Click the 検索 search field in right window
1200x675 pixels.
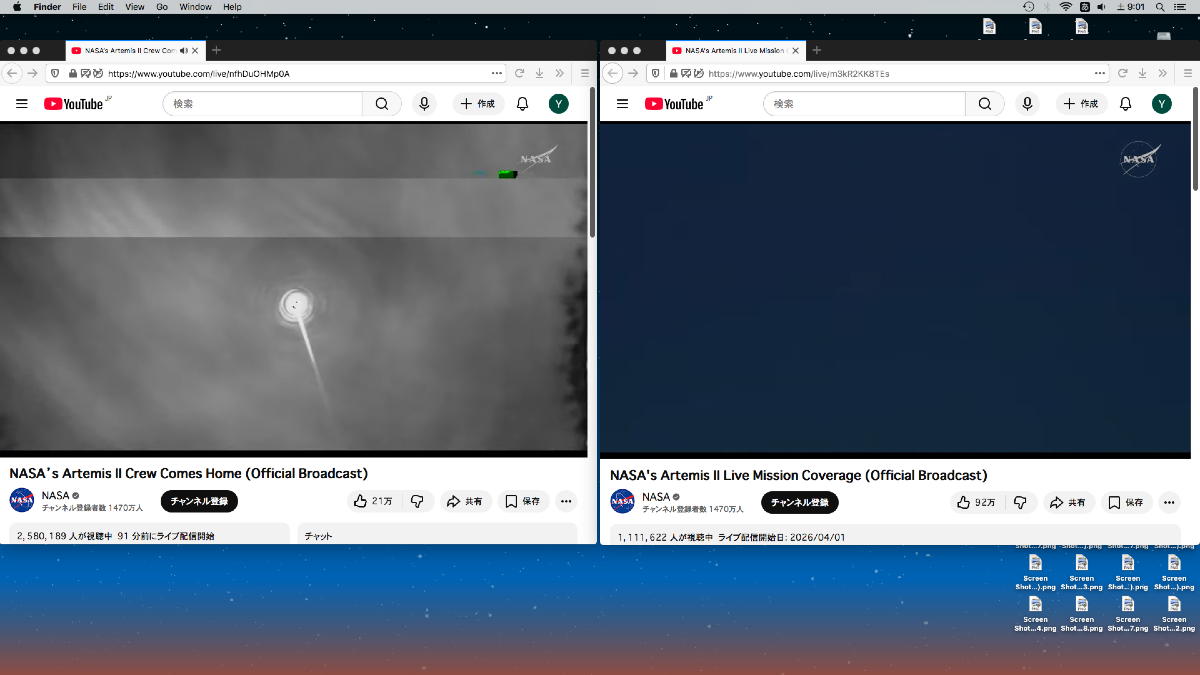click(865, 104)
